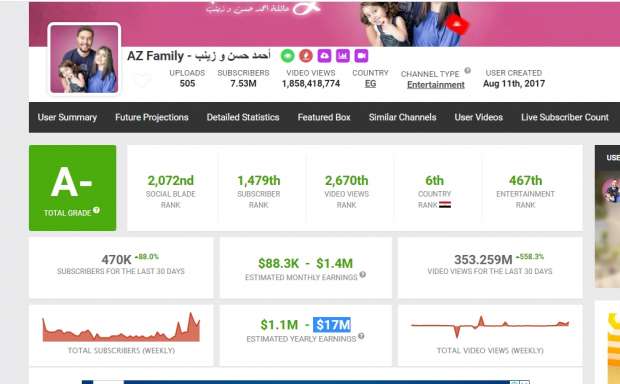Image resolution: width=620 pixels, height=384 pixels.
Task: Go to Similar Channels tab
Action: click(403, 117)
